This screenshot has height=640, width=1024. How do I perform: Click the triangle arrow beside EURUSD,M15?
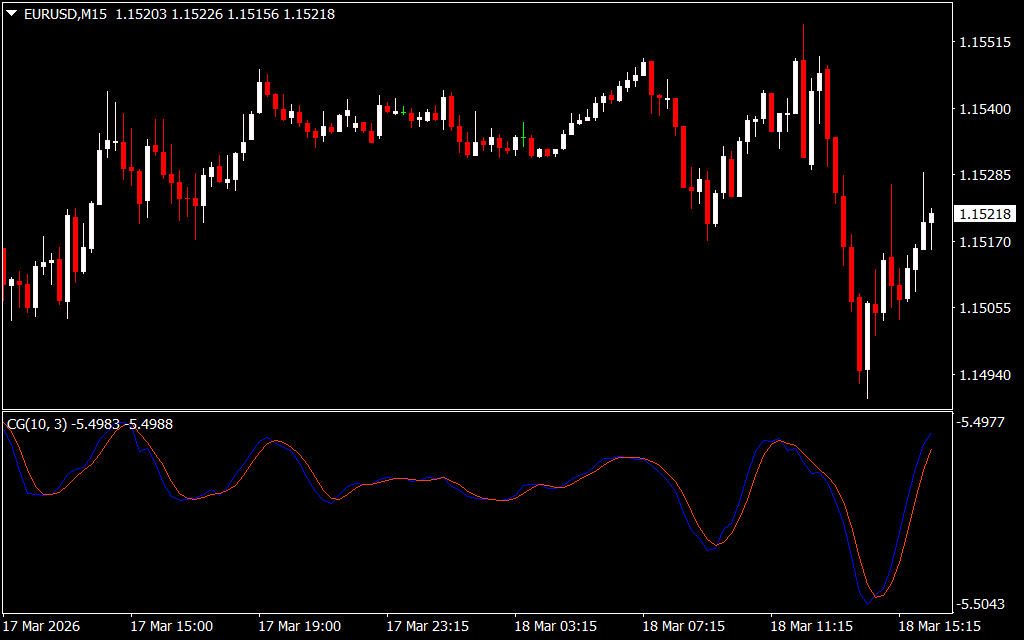(x=11, y=15)
